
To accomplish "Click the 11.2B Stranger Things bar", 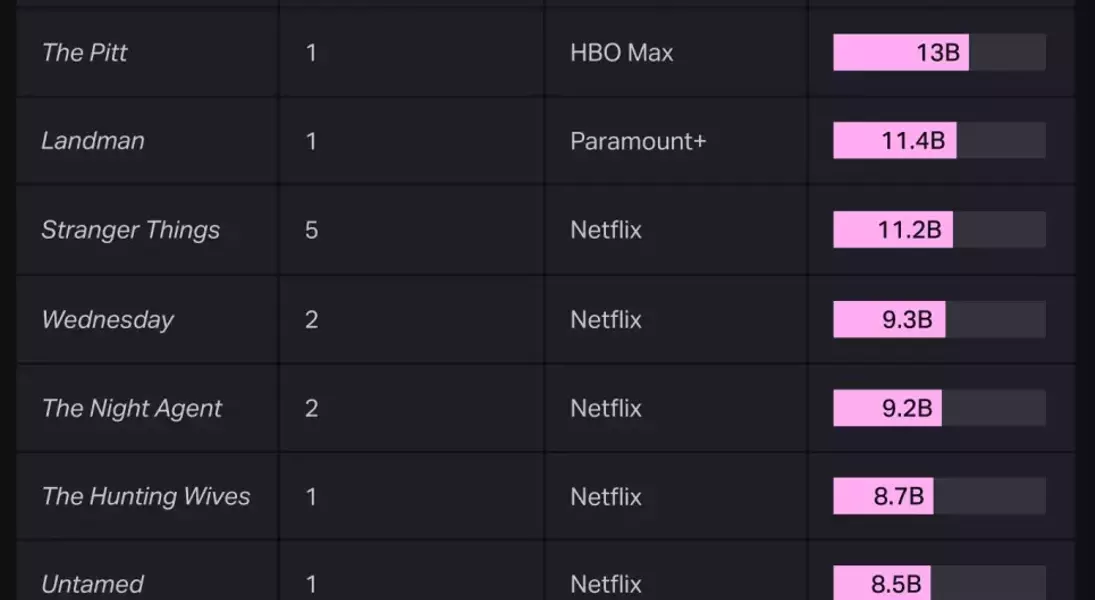I will point(893,230).
